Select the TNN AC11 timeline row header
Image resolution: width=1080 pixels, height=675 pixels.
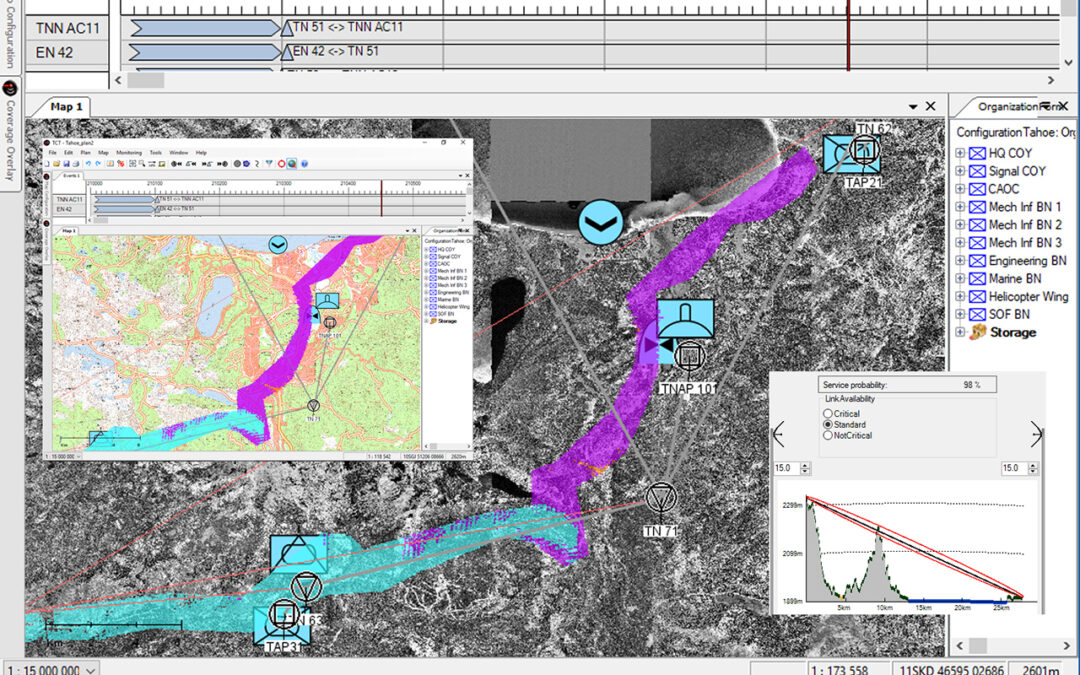click(68, 28)
